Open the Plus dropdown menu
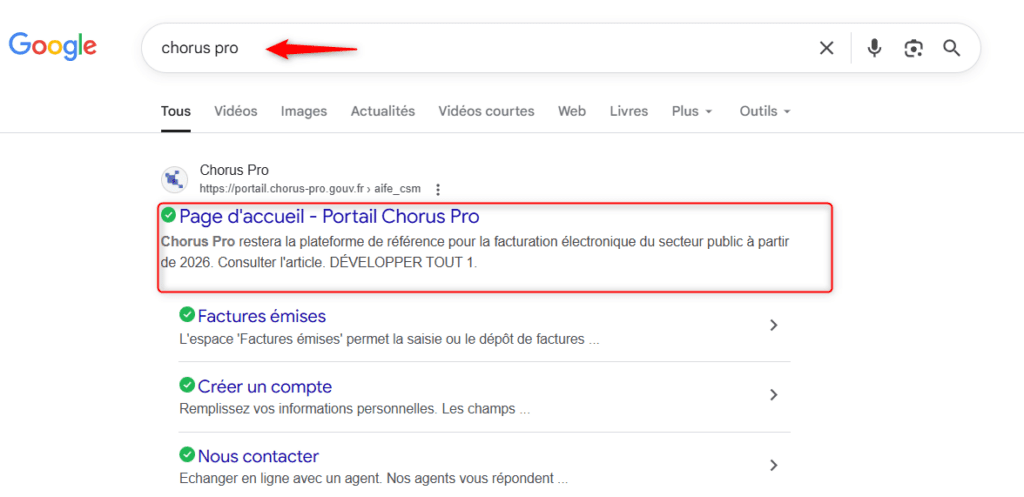Image resolution: width=1024 pixels, height=497 pixels. pos(692,112)
